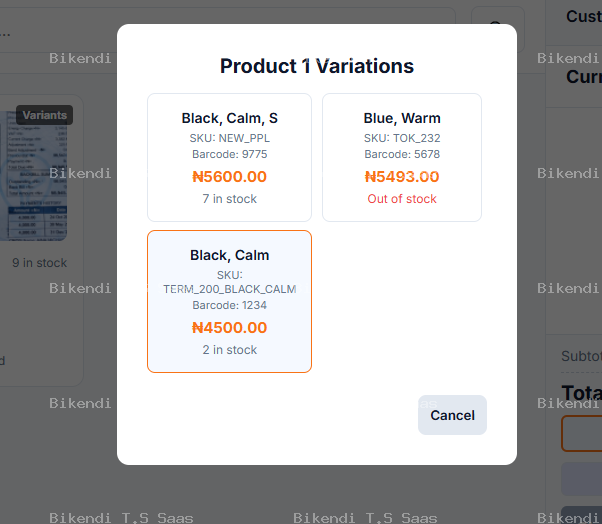The width and height of the screenshot is (602, 524).
Task: Click the TERM_200_BLACK_CALM SKU text
Action: coord(229,289)
